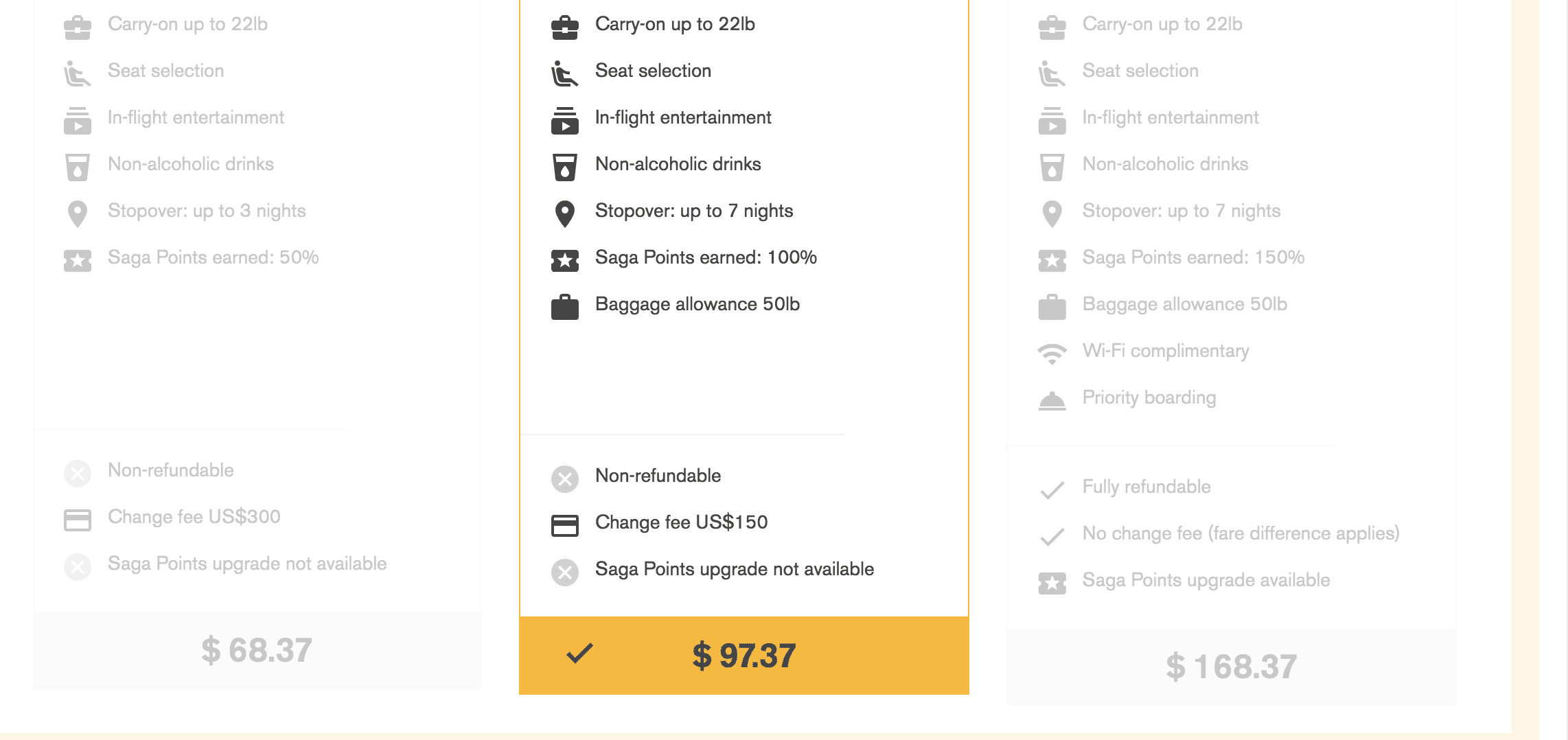
Task: Click the Priority boarding bell icon
Action: (1052, 400)
